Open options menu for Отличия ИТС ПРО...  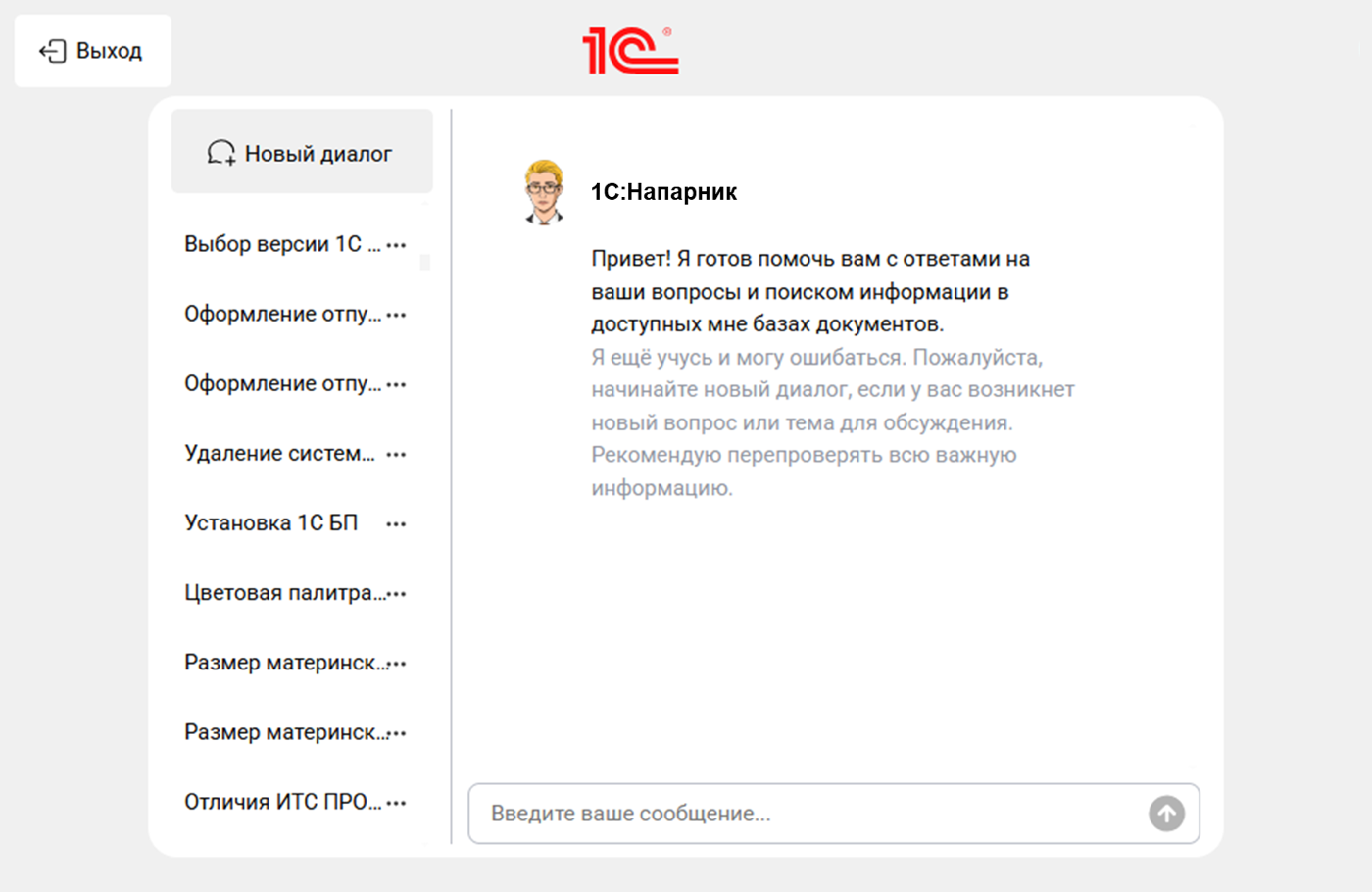[396, 803]
